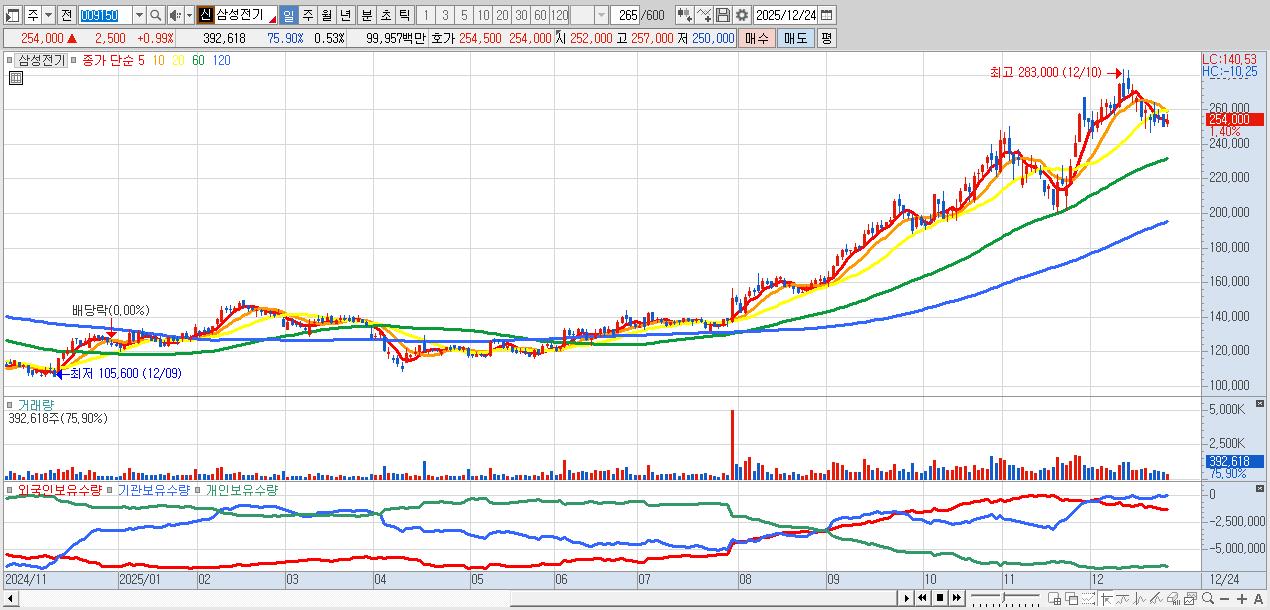Click the 신 badge before stock name
This screenshot has width=1270, height=610.
point(205,15)
